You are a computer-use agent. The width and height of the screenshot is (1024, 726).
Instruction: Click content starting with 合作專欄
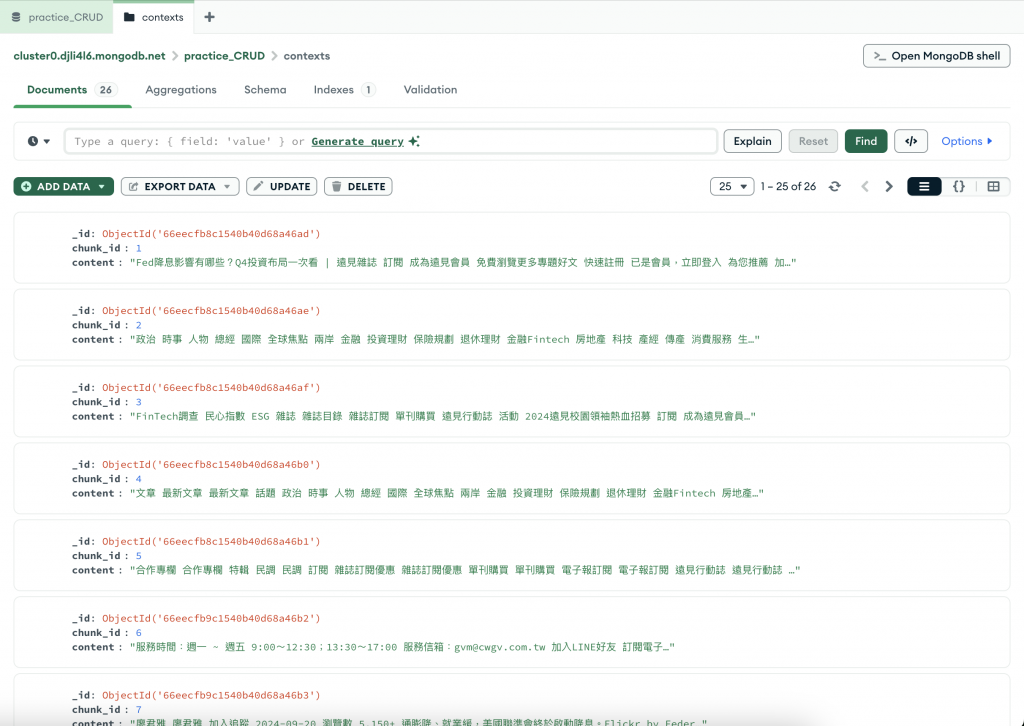(x=464, y=571)
